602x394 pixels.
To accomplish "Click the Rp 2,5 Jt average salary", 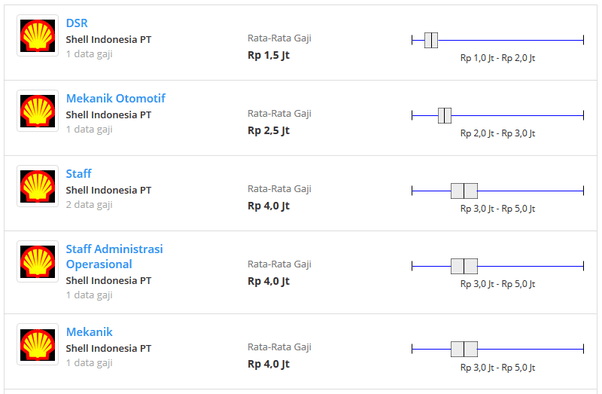I will point(268,131).
